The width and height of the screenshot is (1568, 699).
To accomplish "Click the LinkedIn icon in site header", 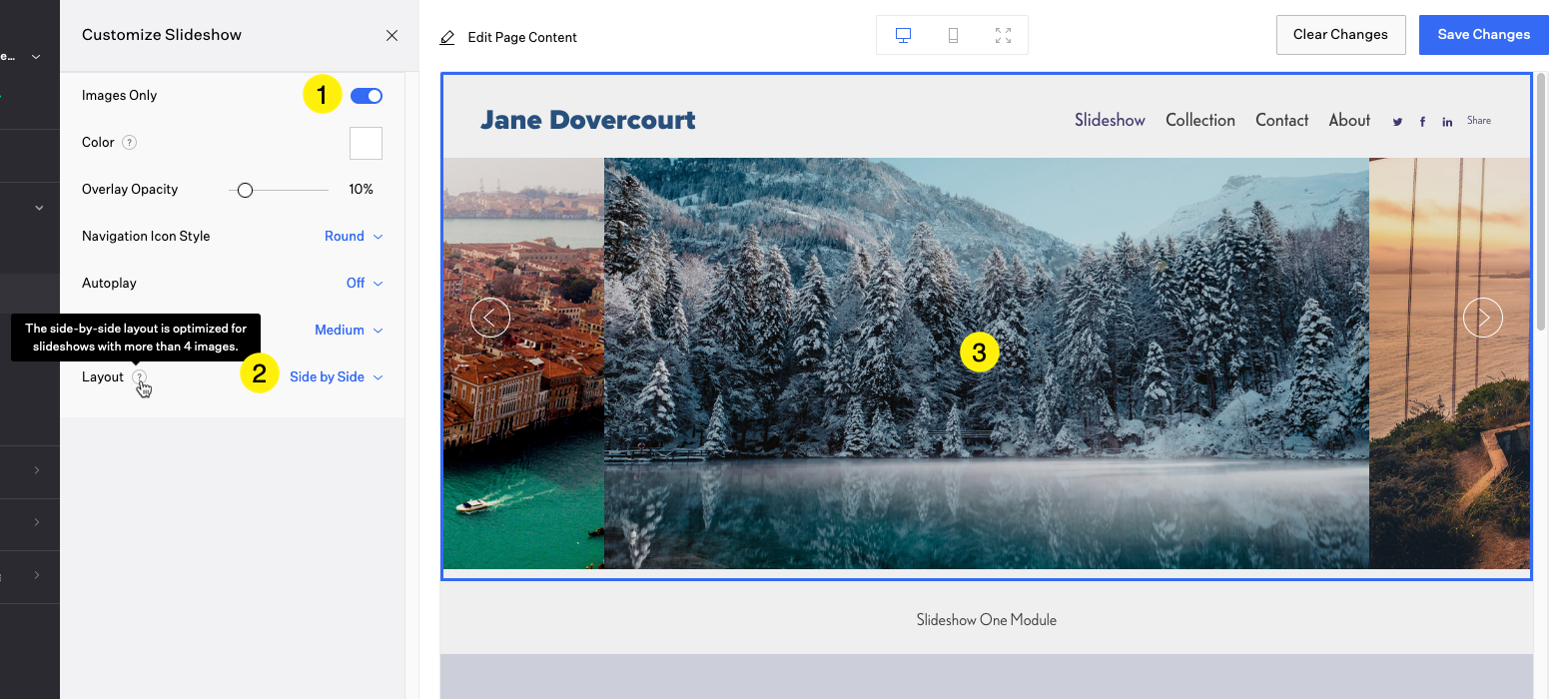I will coord(1447,122).
